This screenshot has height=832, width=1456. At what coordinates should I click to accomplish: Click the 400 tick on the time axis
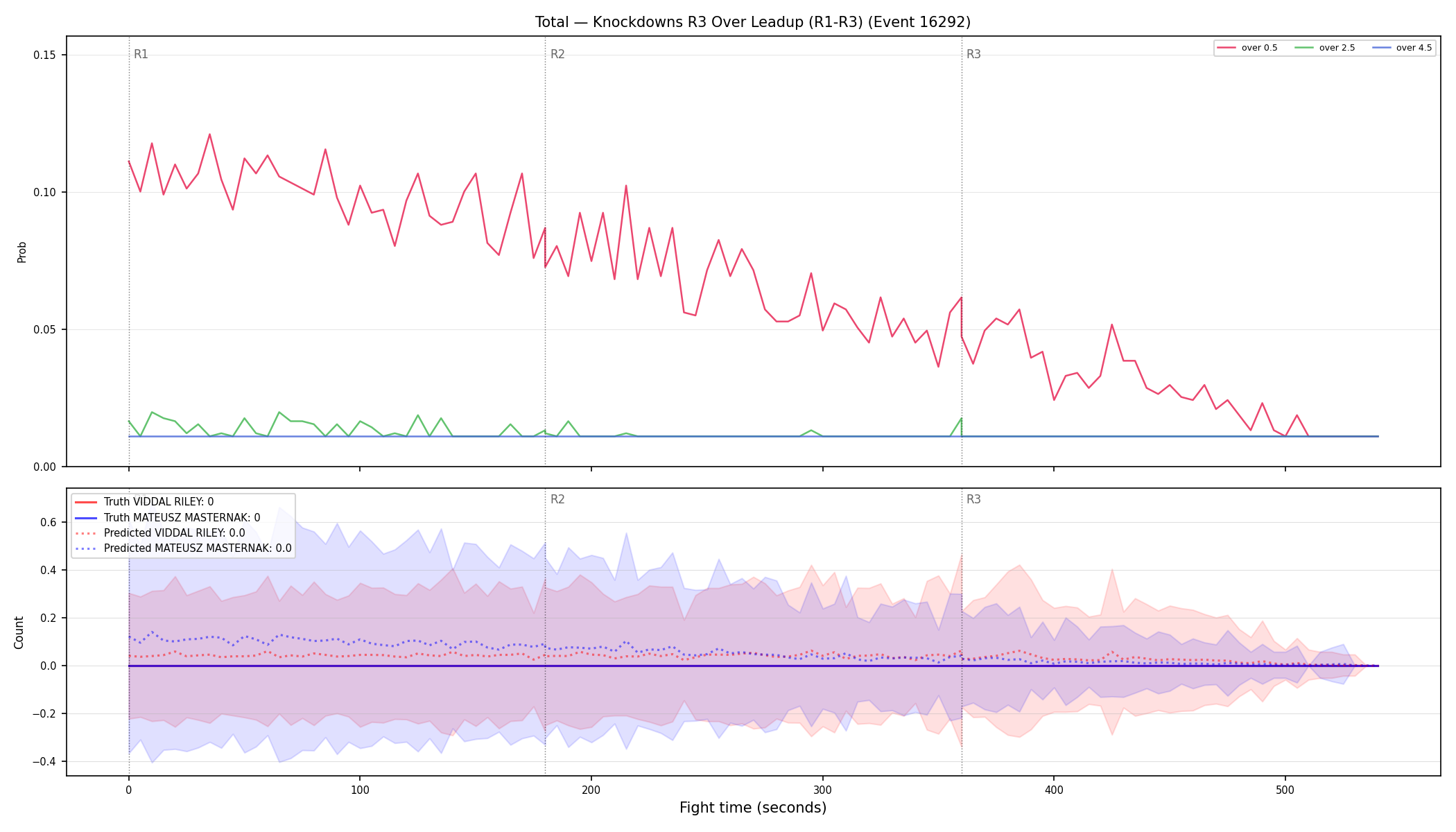(x=1054, y=790)
